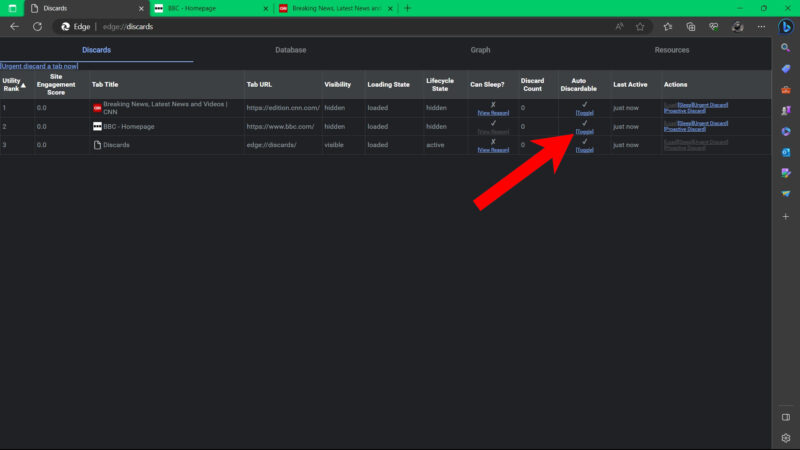Toggle Auto Discardable for the CNN row
Screen dimensions: 800x450
pos(585,113)
